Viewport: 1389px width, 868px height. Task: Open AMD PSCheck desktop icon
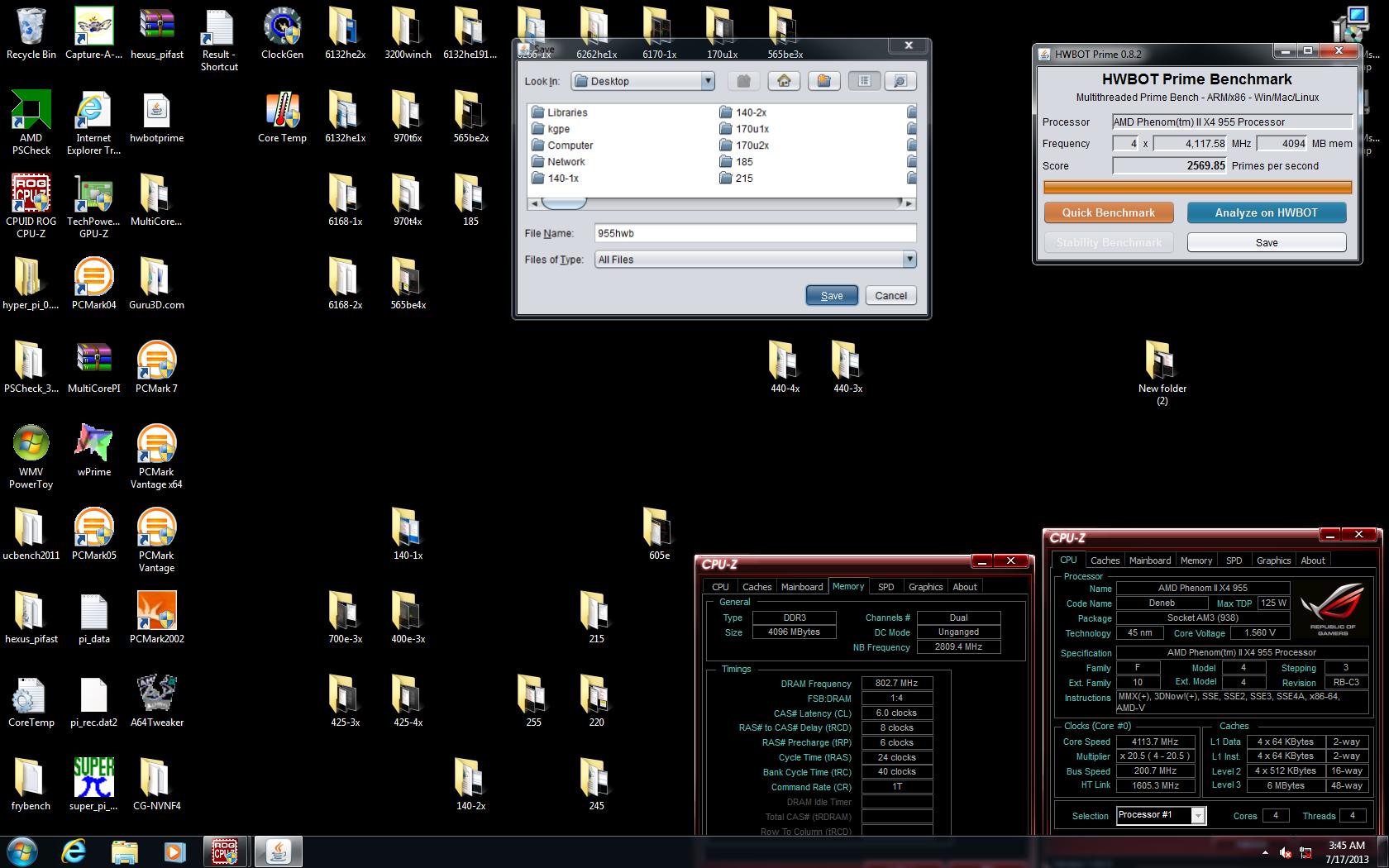pyautogui.click(x=31, y=123)
